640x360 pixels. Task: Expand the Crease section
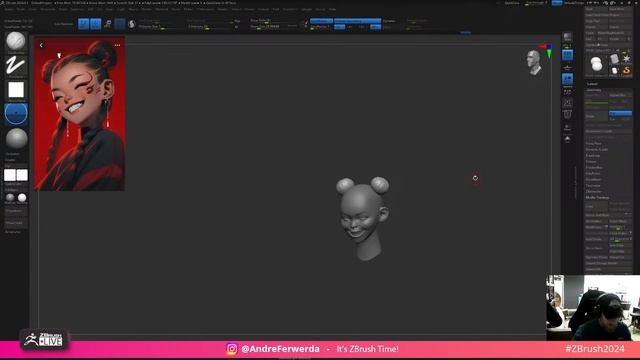coord(591,162)
